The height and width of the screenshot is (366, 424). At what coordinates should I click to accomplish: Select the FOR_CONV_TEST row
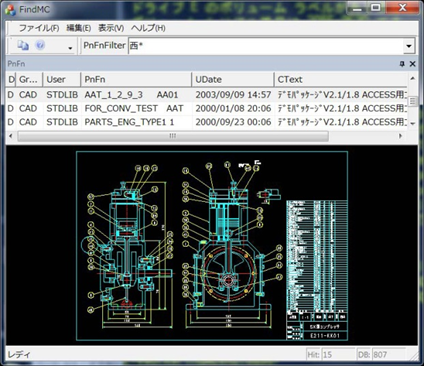pos(207,108)
